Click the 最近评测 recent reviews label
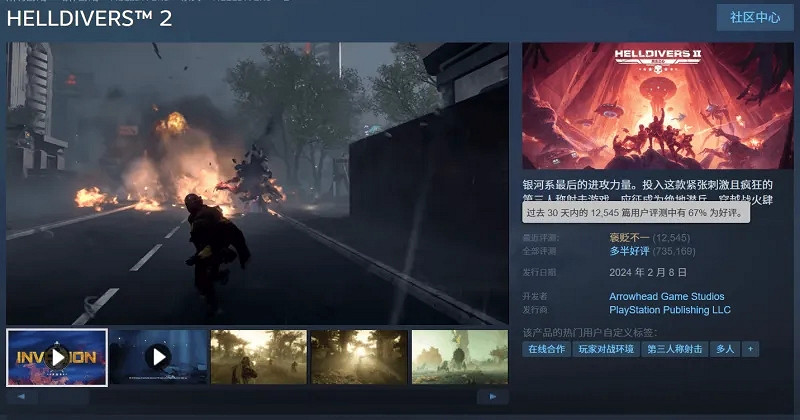 point(540,238)
